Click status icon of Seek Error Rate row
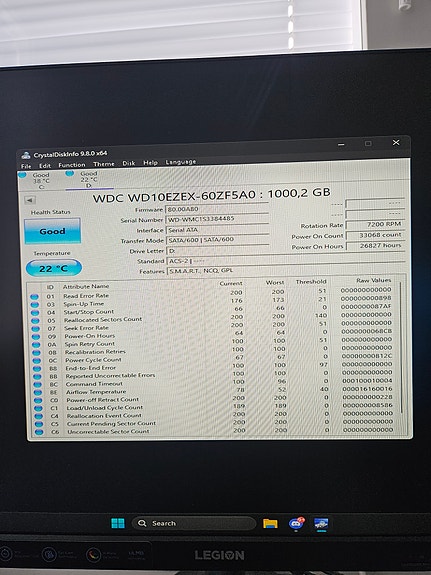This screenshot has width=431, height=575. point(36,329)
